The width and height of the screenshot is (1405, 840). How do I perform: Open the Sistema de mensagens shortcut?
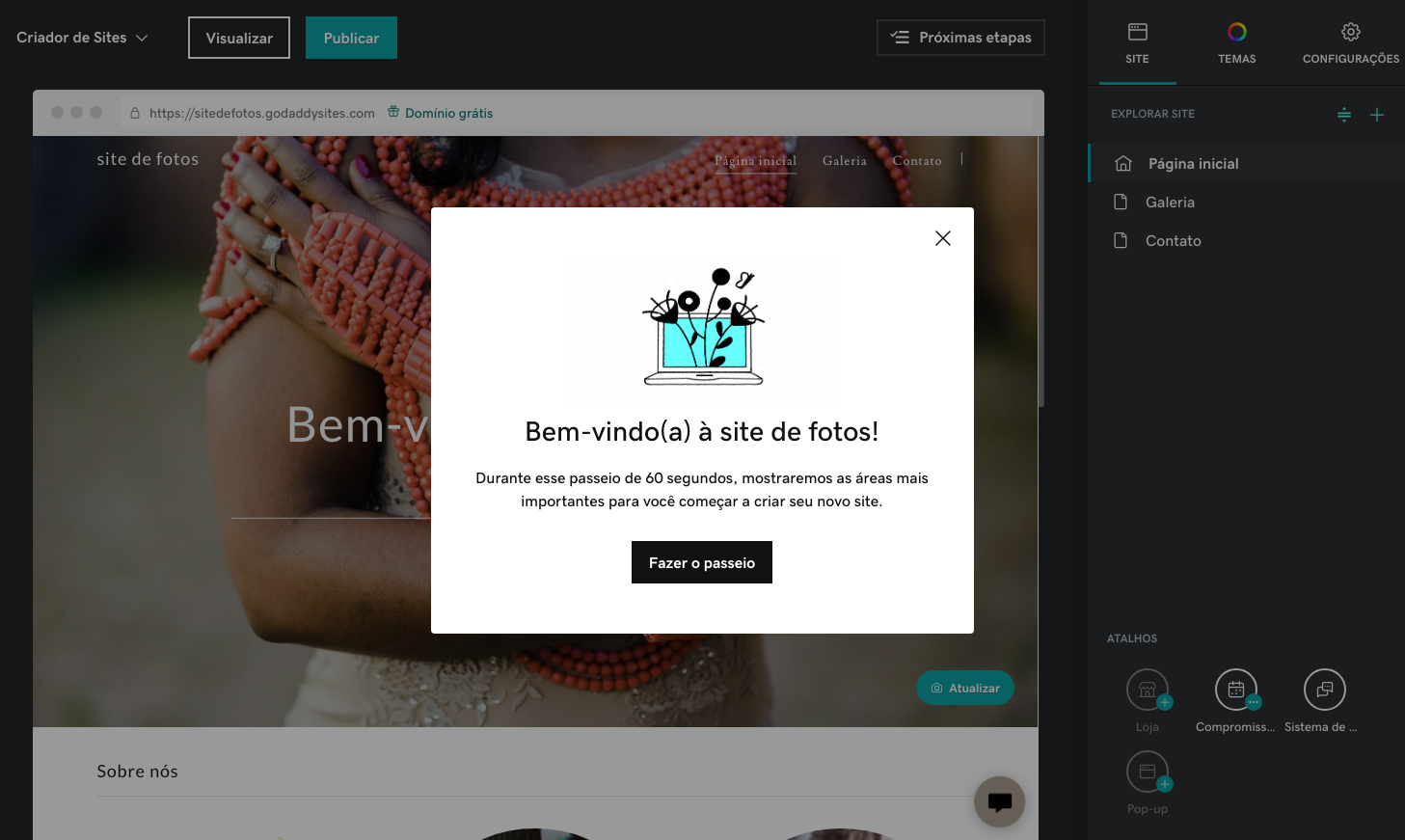(x=1323, y=690)
